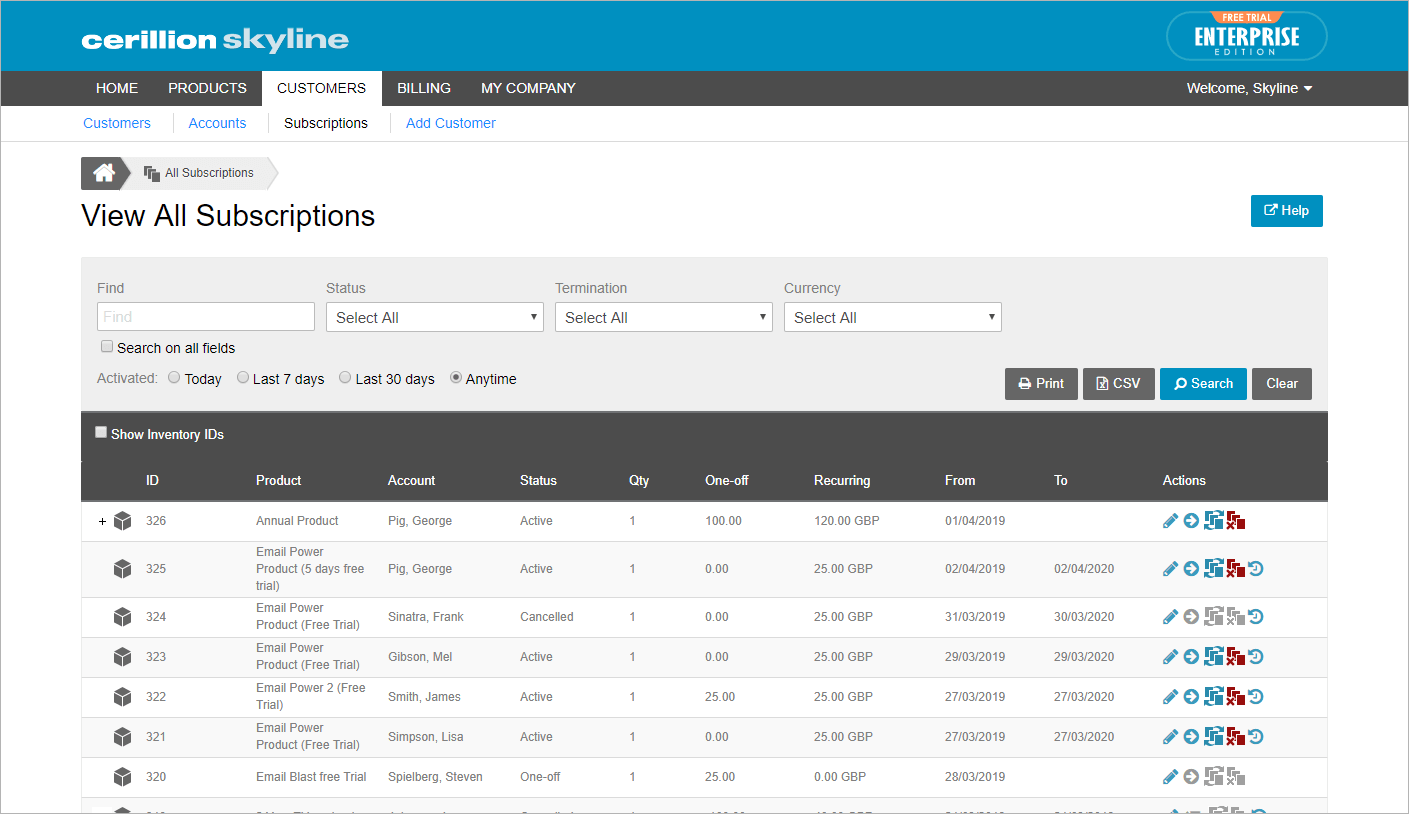Image resolution: width=1409 pixels, height=814 pixels.
Task: Choose the Last 7 days radio option
Action: pyautogui.click(x=243, y=378)
